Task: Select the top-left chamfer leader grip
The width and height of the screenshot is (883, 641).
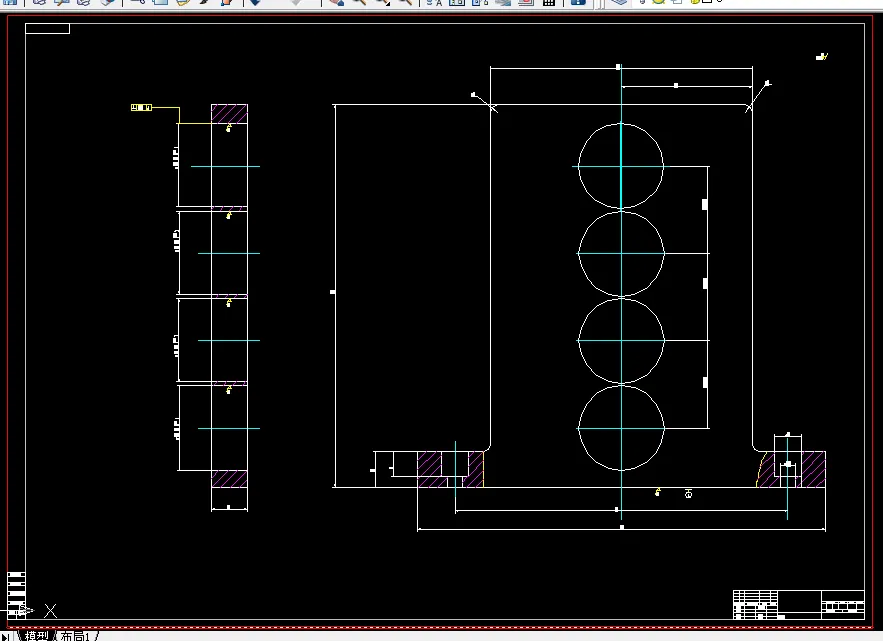Action: pyautogui.click(x=473, y=95)
